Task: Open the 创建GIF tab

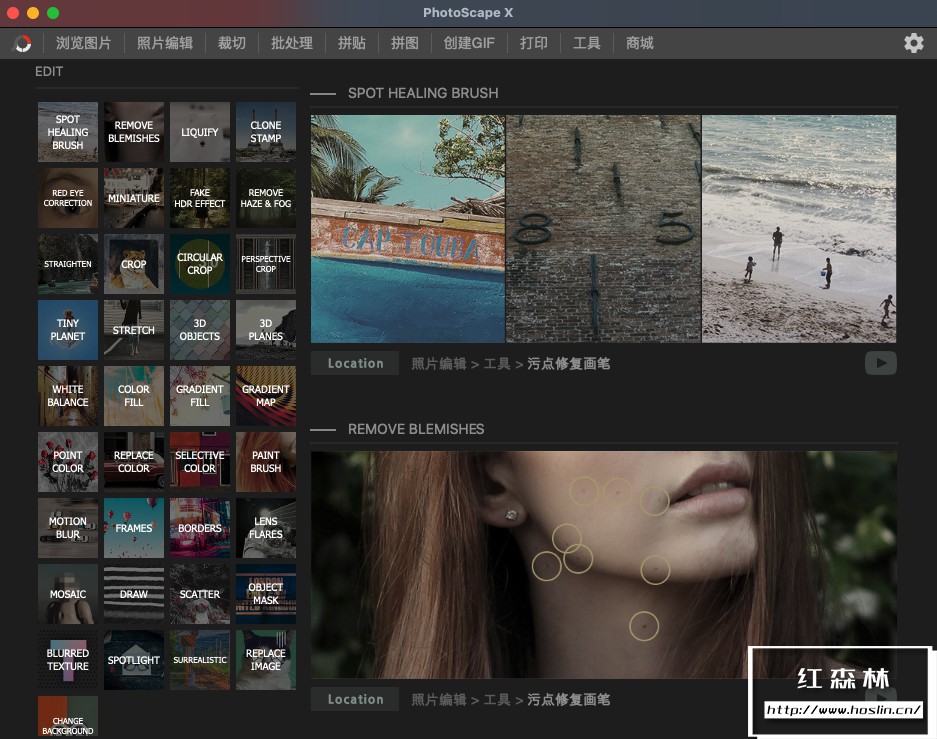Action: coord(469,43)
